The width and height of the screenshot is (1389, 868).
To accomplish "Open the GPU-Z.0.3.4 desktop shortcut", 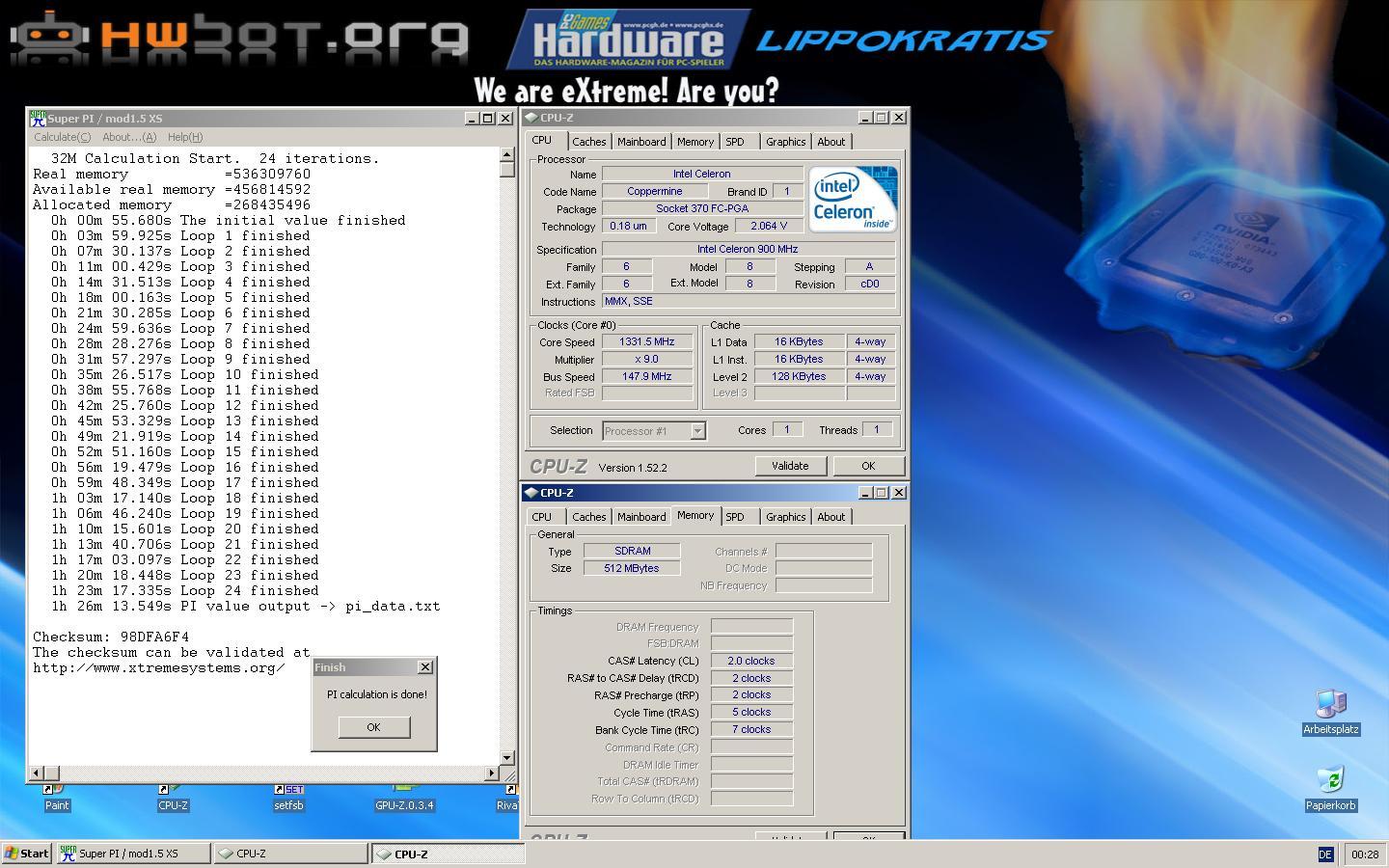I will (404, 799).
